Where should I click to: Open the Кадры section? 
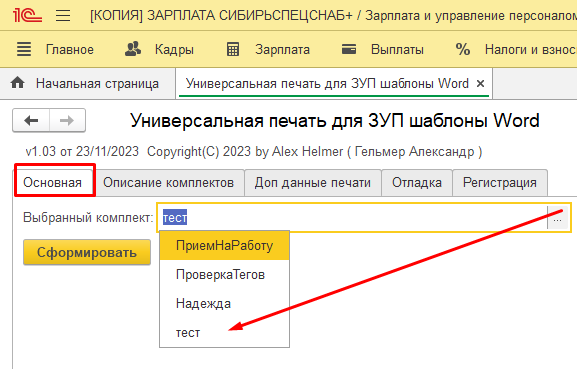tap(174, 49)
